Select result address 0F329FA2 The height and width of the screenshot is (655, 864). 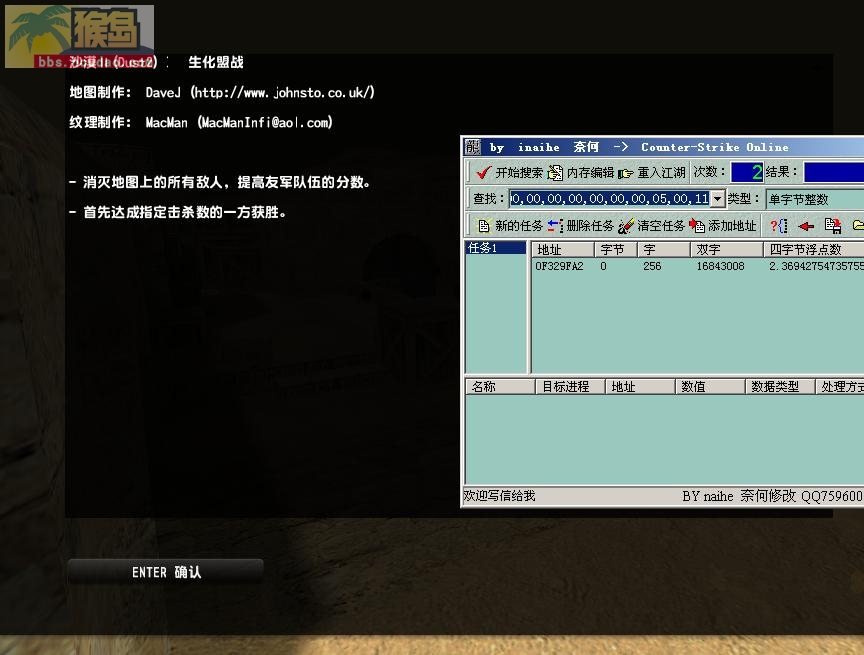click(559, 266)
